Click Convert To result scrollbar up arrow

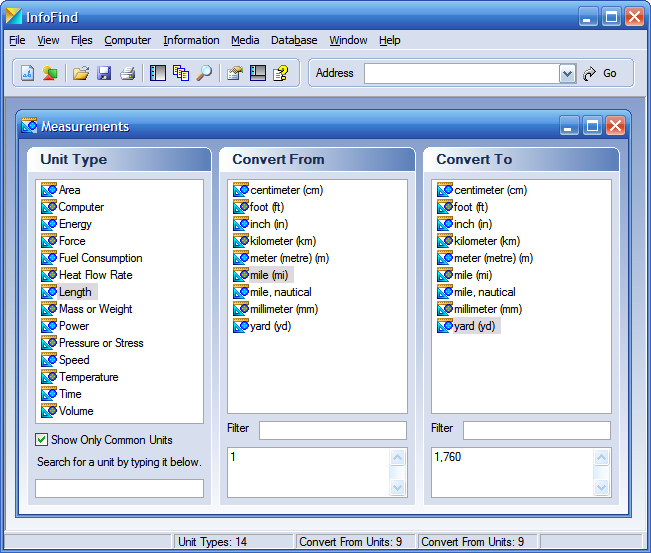coord(601,458)
